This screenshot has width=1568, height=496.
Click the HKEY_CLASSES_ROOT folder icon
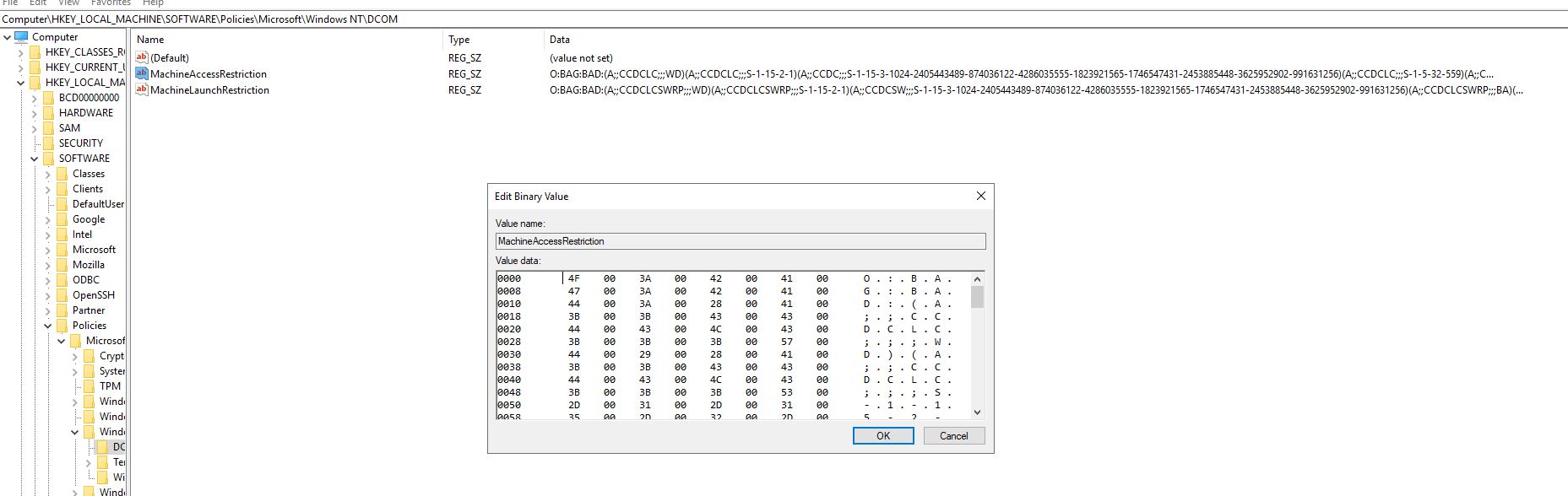tap(35, 51)
